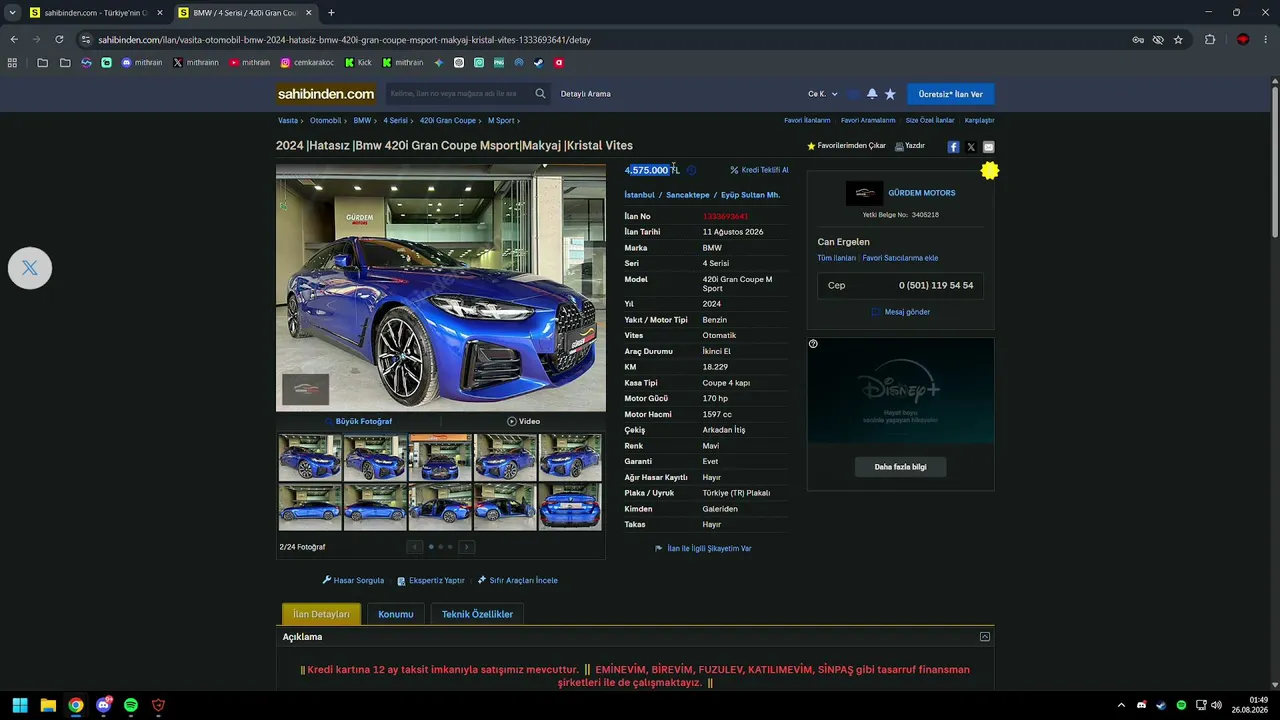1280x720 pixels.
Task: View site information in address bar
Action: [87, 40]
